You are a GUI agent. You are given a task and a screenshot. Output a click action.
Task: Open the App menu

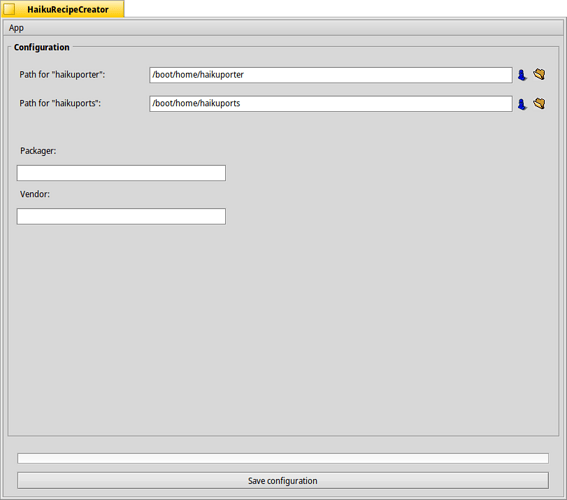tap(16, 28)
